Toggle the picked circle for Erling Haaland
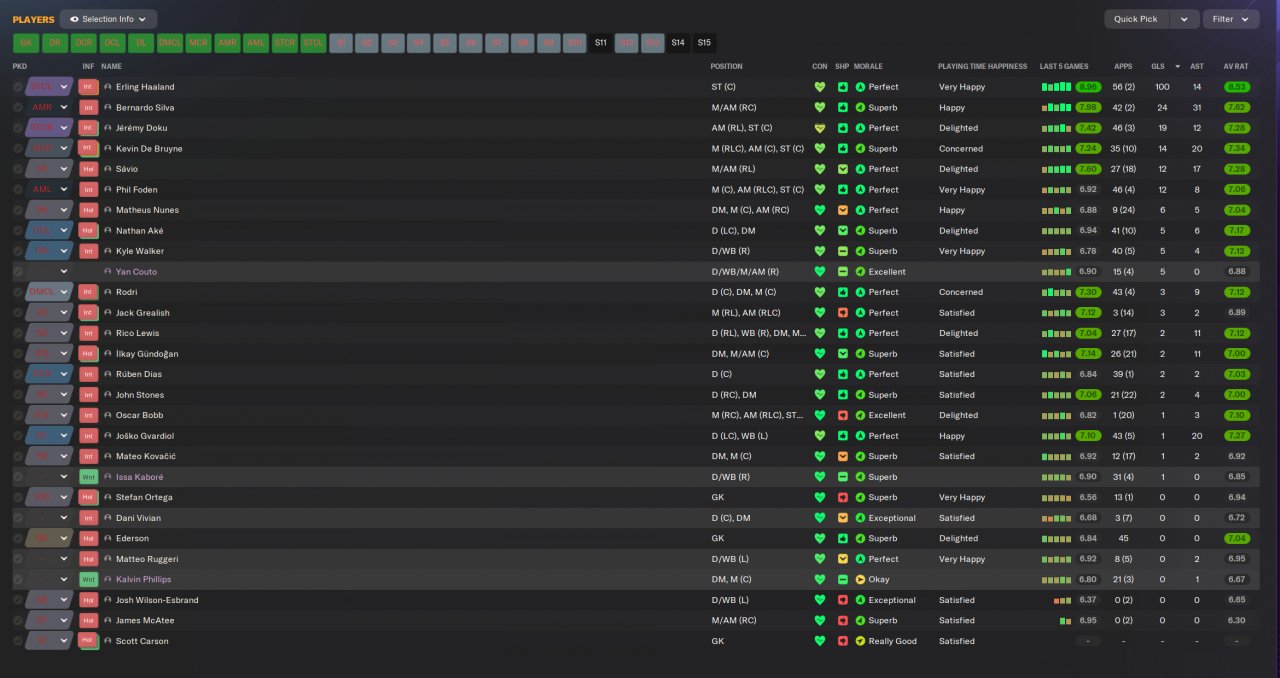 click(x=18, y=87)
